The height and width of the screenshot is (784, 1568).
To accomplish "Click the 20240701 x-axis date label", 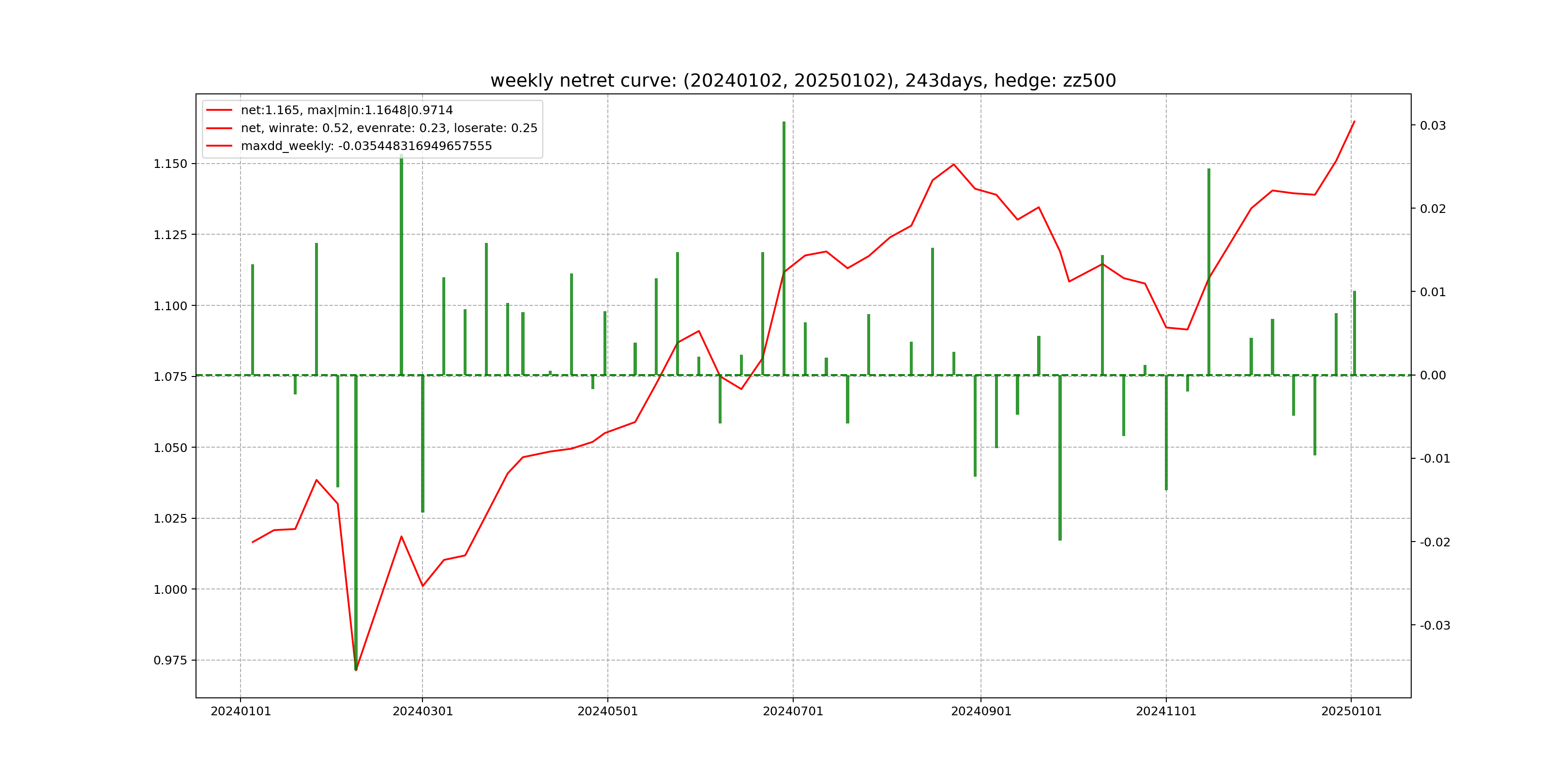I will pyautogui.click(x=793, y=711).
